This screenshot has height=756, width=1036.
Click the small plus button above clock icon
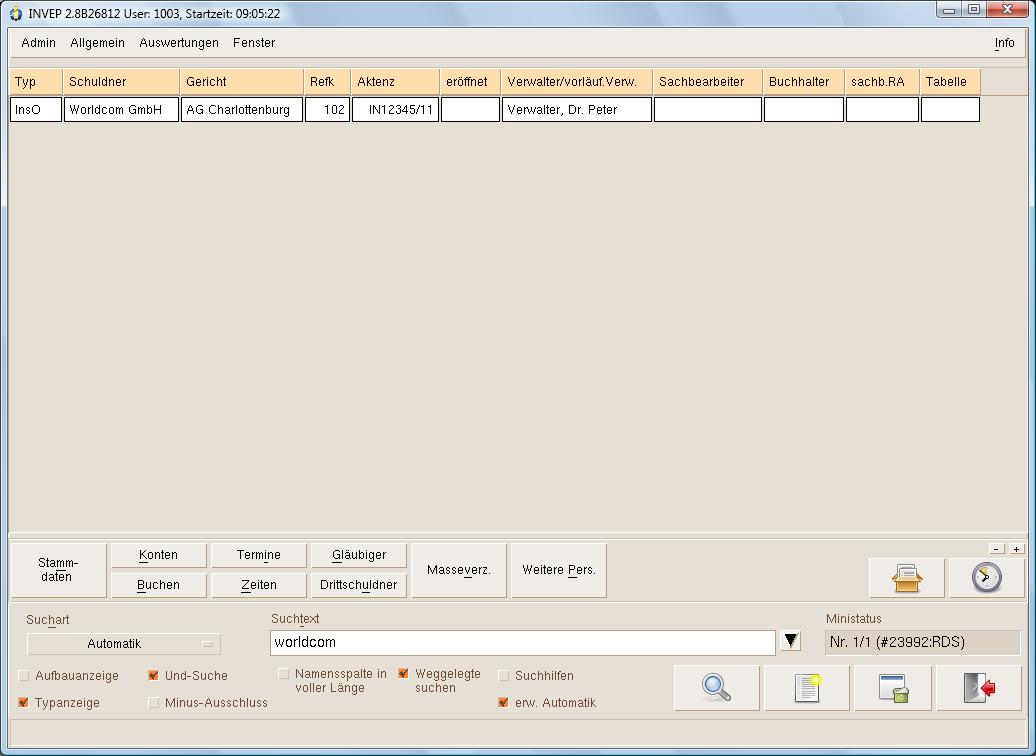(x=1016, y=549)
